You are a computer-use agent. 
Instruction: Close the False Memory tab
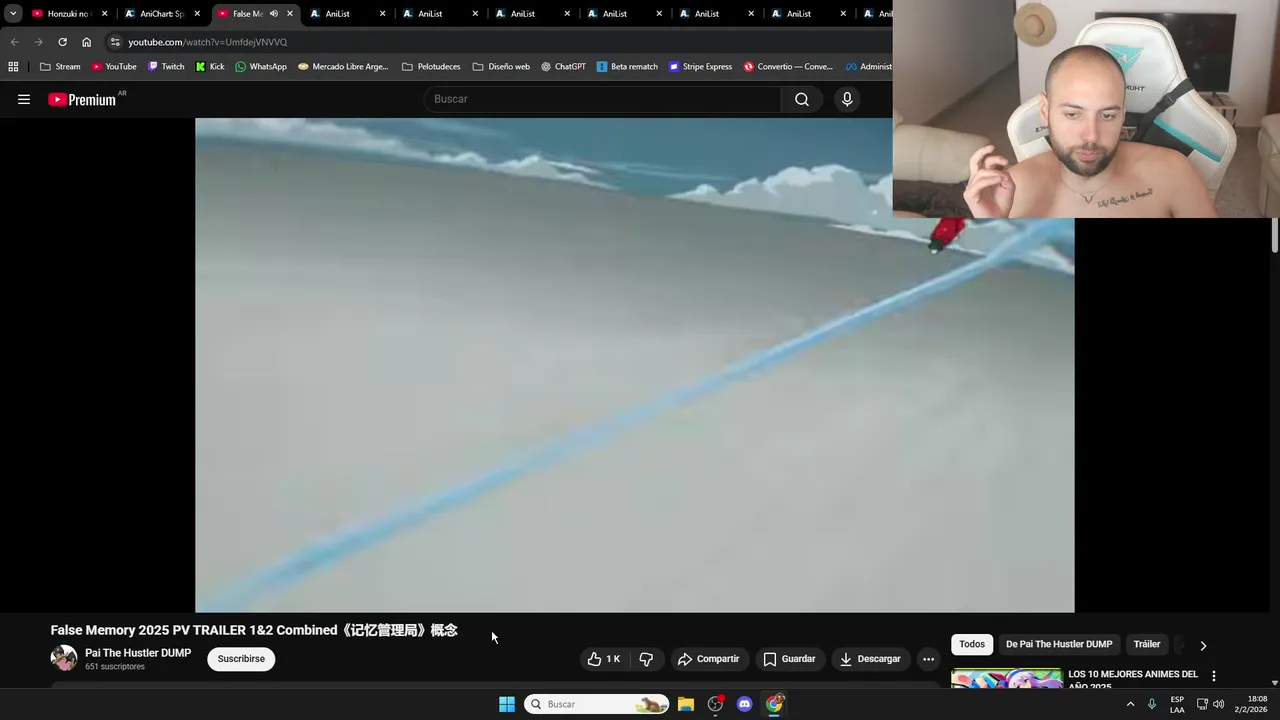pyautogui.click(x=290, y=14)
